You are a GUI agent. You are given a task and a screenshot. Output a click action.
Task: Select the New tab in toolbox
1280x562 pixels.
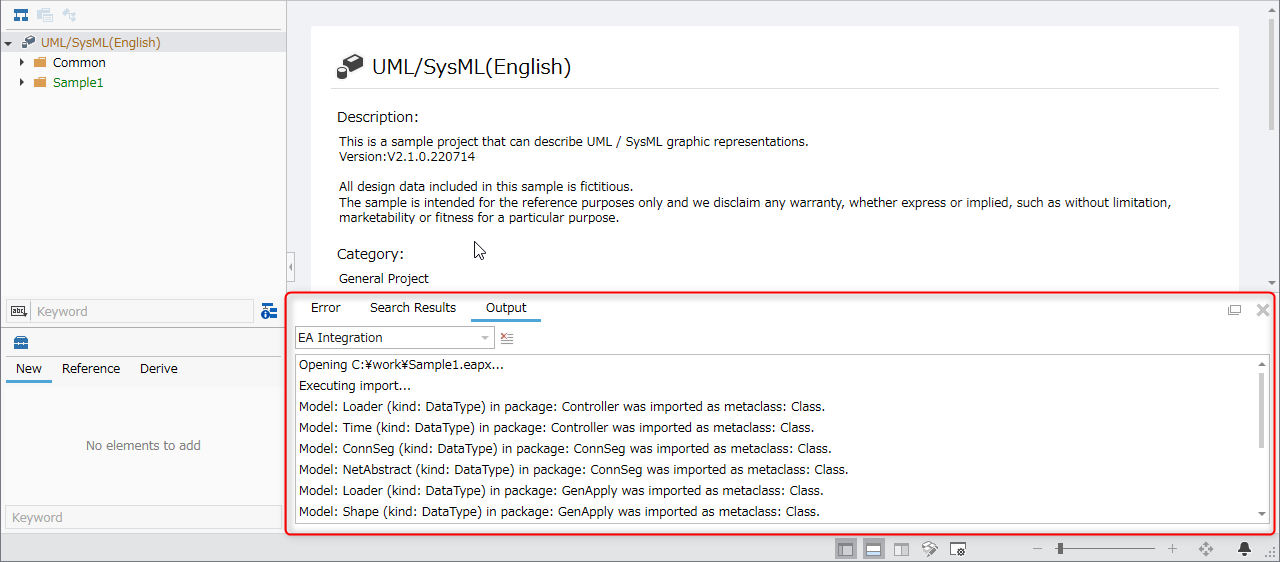click(29, 369)
